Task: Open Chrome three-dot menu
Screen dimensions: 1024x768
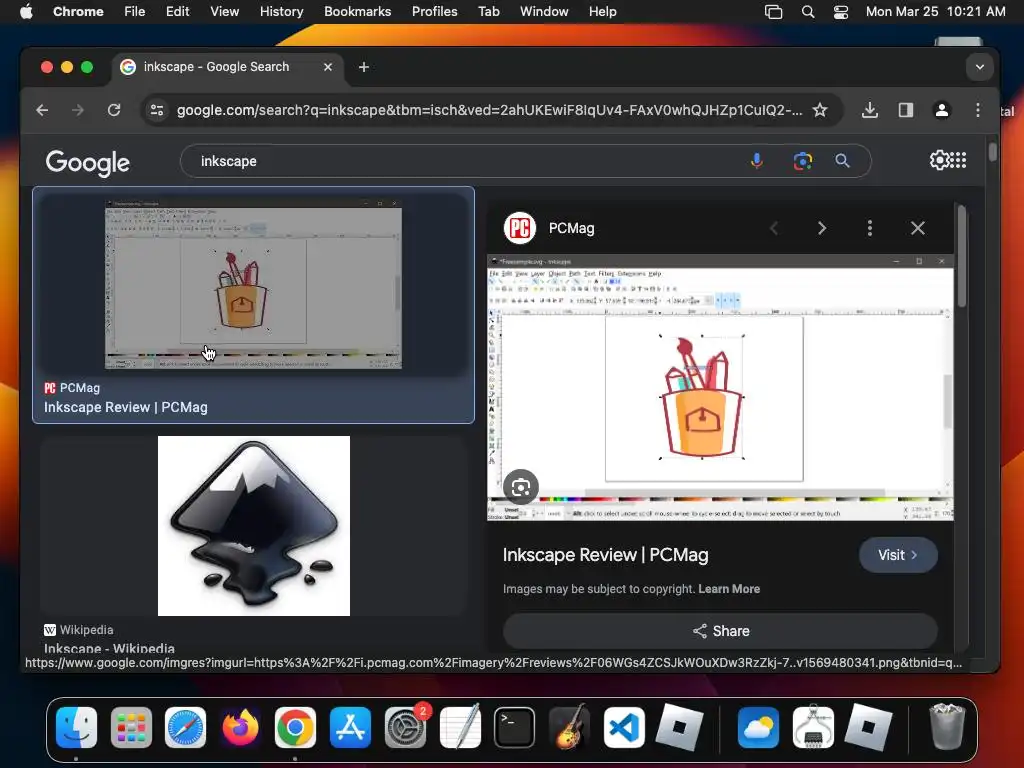Action: point(978,110)
